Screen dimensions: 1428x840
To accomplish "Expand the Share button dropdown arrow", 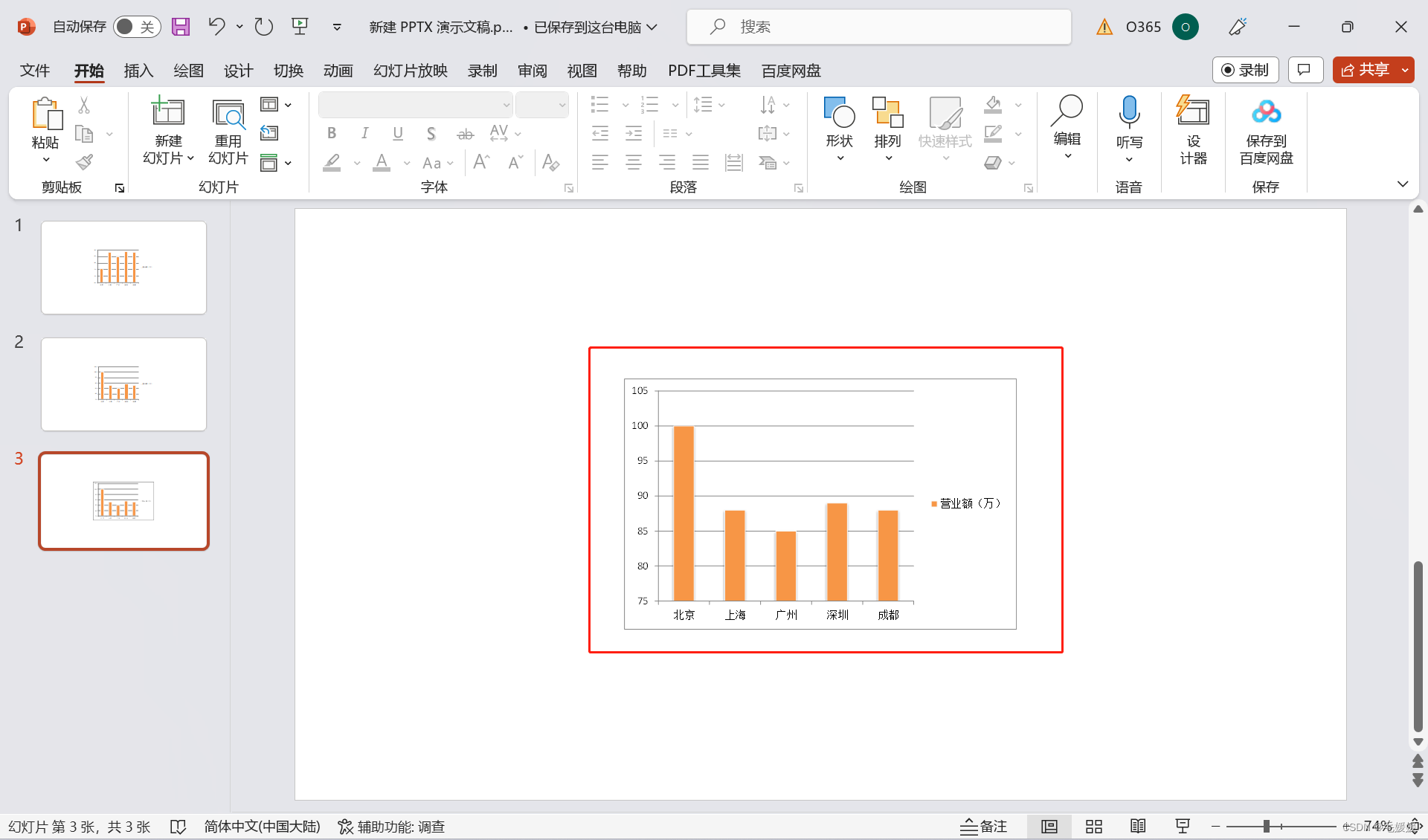I will click(1405, 70).
